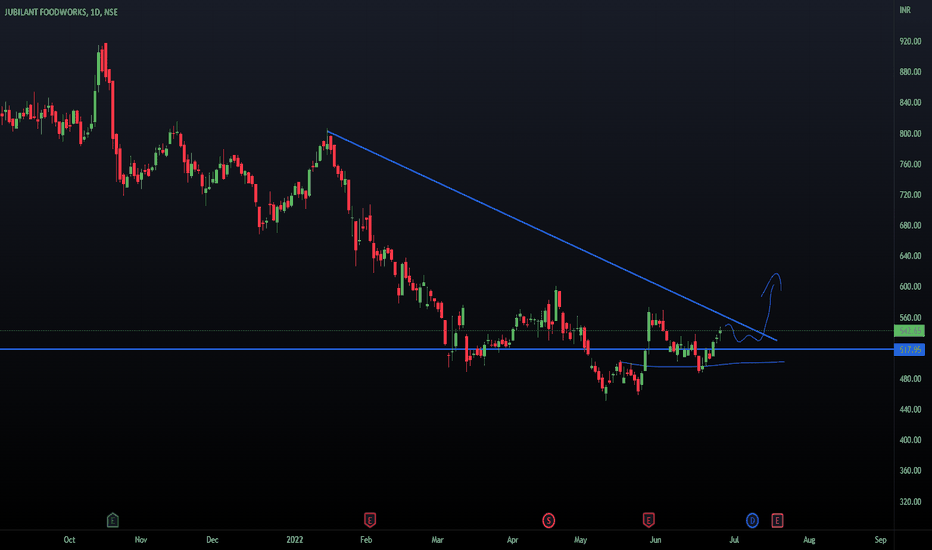The height and width of the screenshot is (550, 932).
Task: Click the Dec label on time axis
Action: click(212, 540)
